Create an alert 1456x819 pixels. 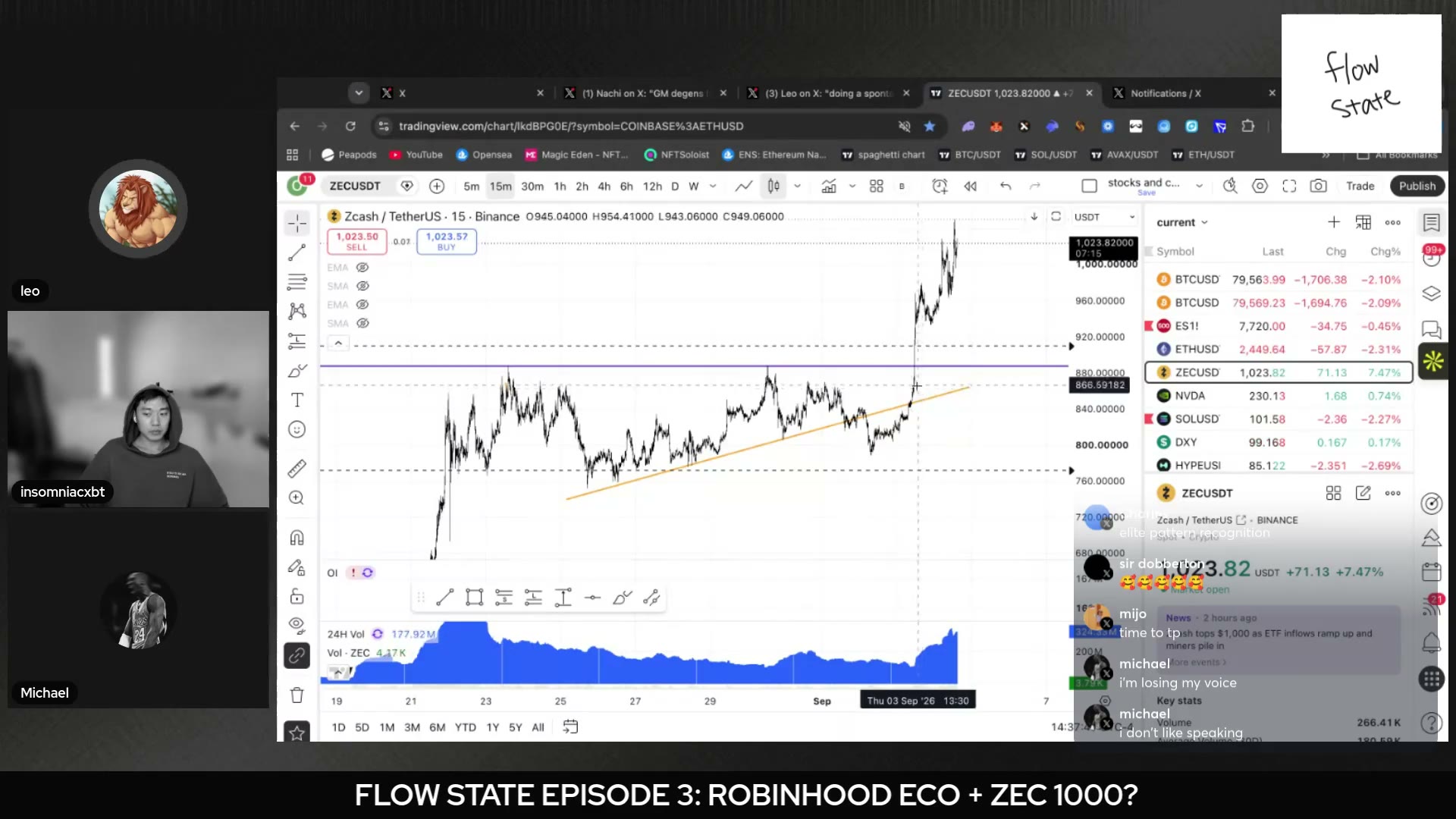point(940,186)
